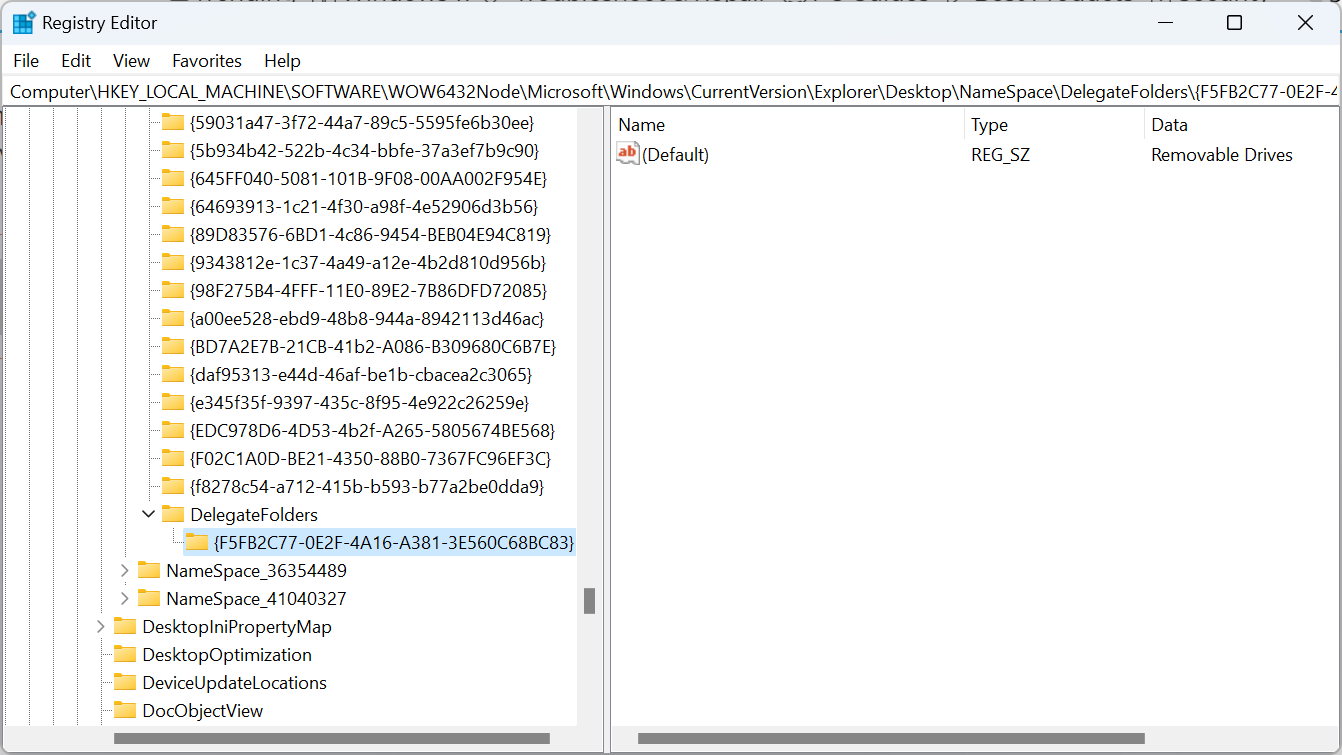
Task: Open the File menu
Action: [x=27, y=61]
